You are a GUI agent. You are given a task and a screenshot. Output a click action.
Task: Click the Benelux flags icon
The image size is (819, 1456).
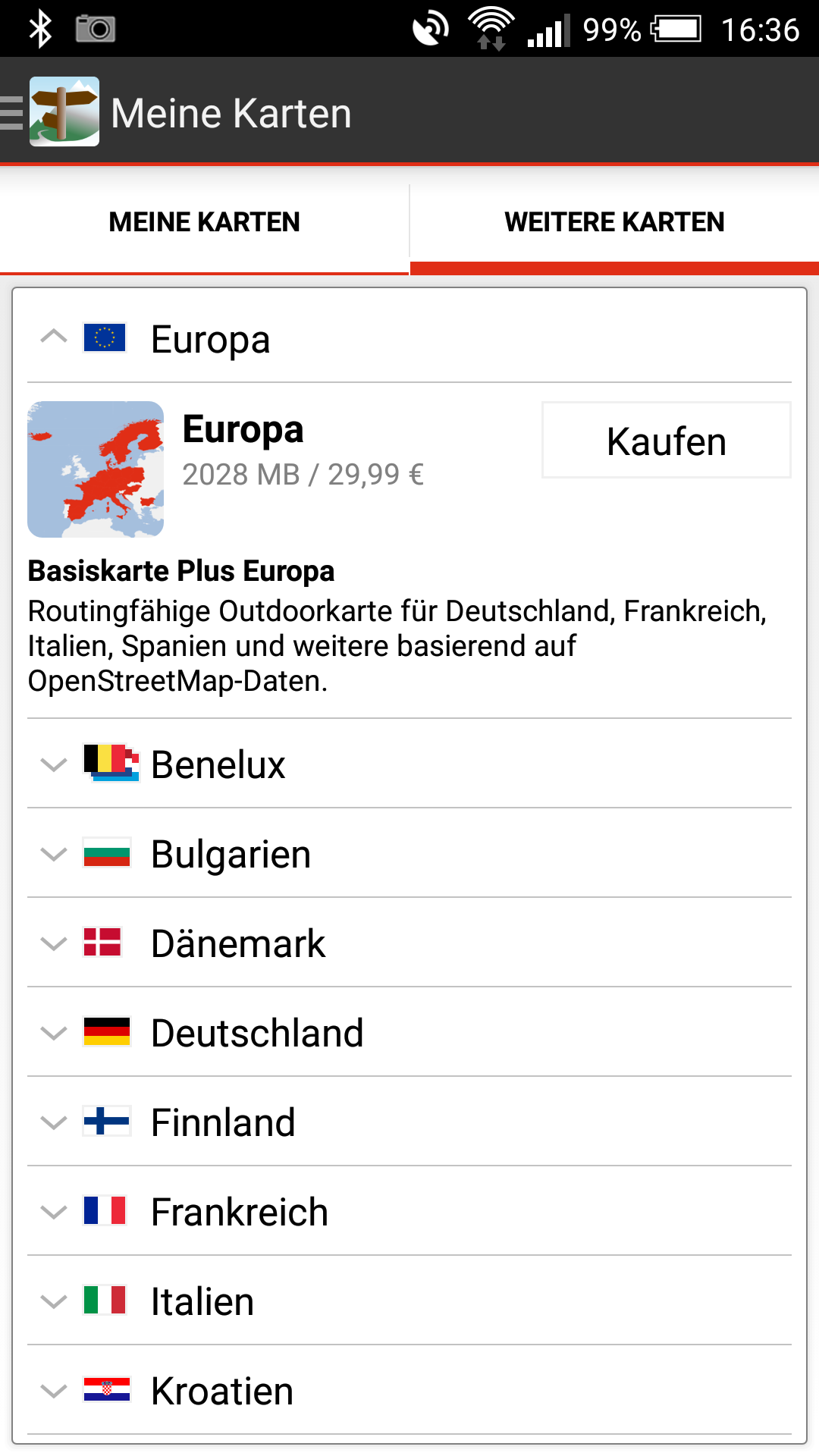[x=111, y=762]
